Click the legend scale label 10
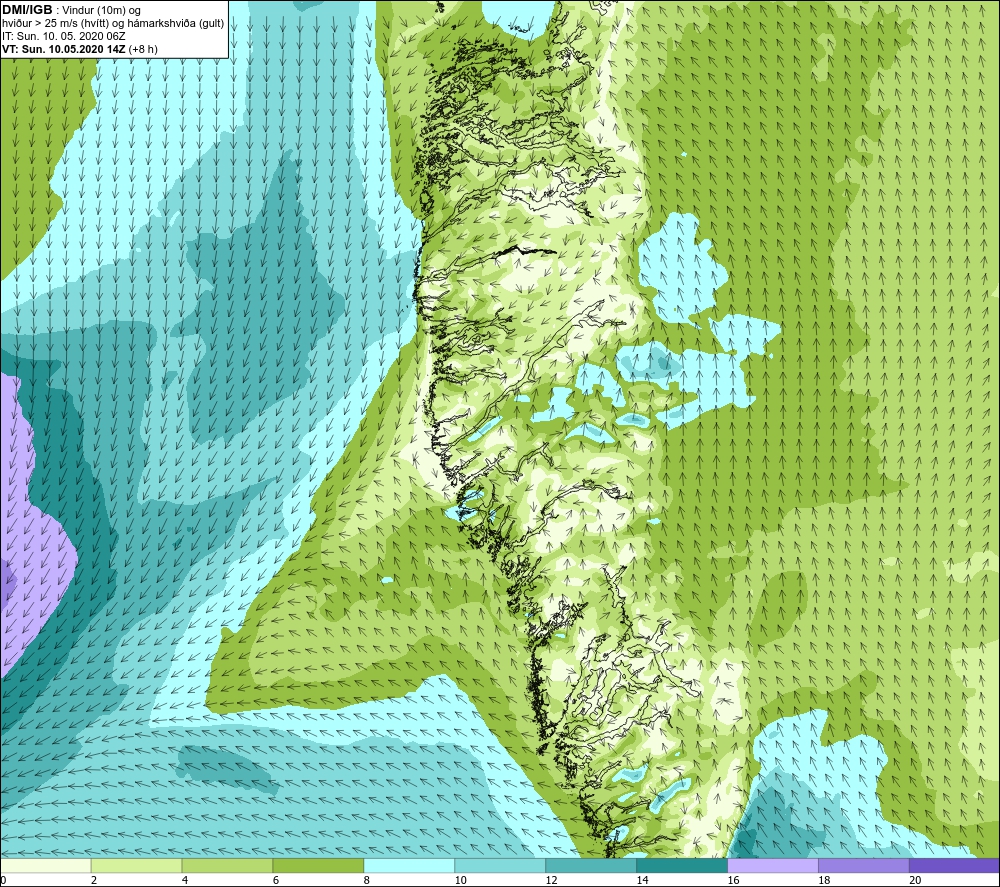 (x=460, y=880)
